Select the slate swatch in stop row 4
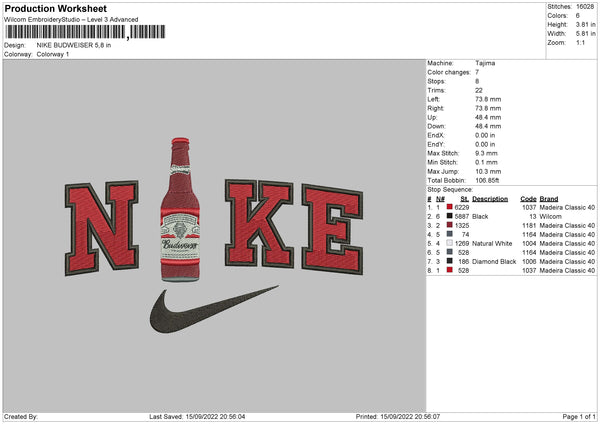Image resolution: width=600 pixels, height=424 pixels. [450, 234]
